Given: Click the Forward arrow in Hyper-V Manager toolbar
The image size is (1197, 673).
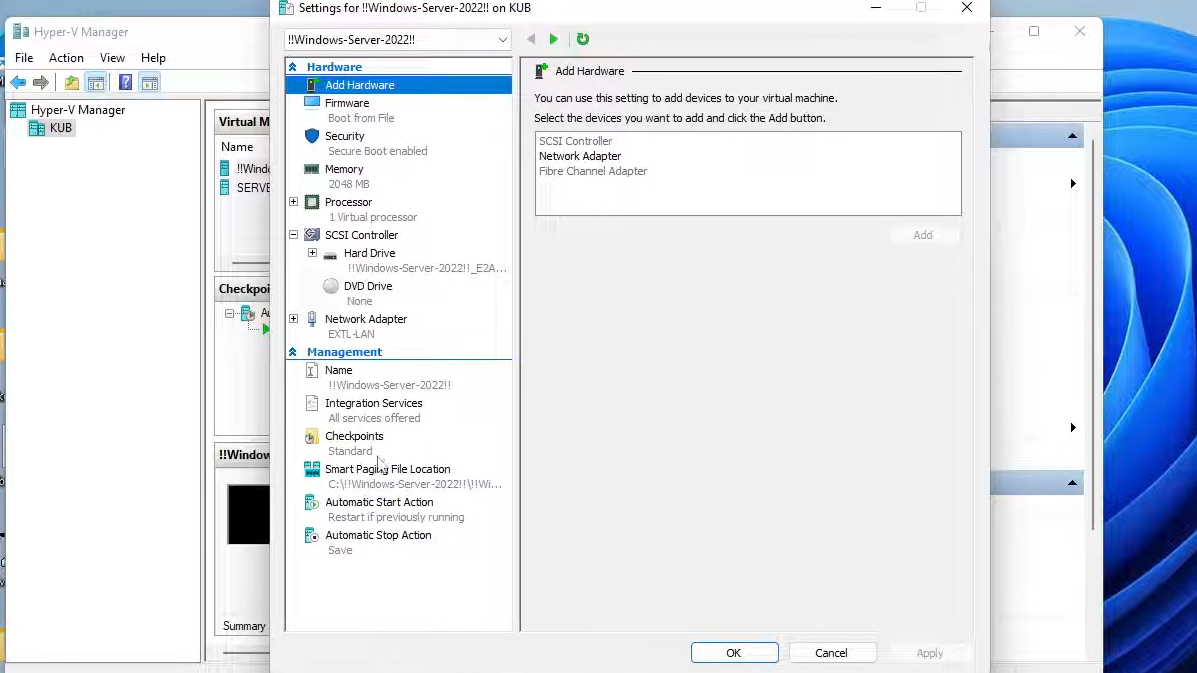Looking at the screenshot, I should click(41, 82).
